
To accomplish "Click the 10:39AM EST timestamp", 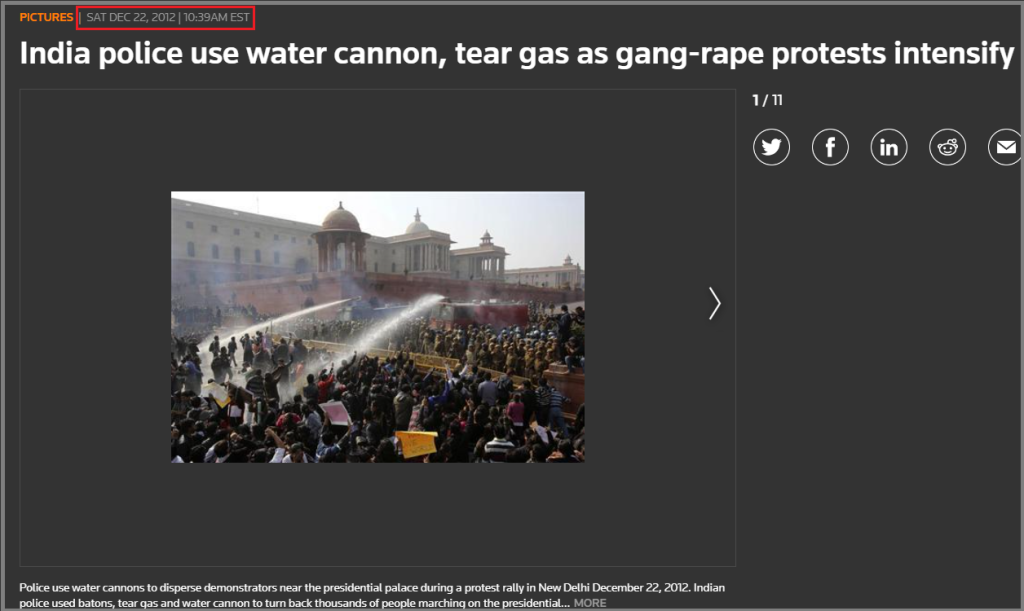I will pos(216,17).
